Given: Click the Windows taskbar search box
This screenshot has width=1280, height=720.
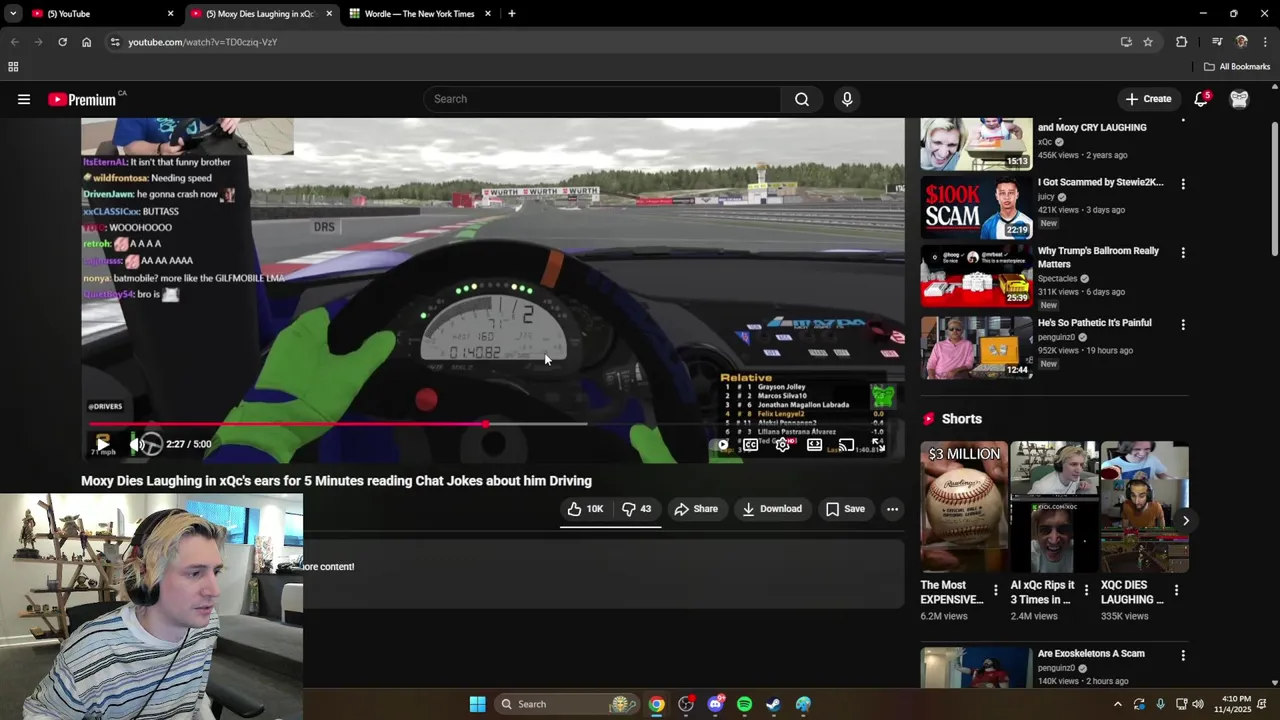Looking at the screenshot, I should pyautogui.click(x=567, y=704).
